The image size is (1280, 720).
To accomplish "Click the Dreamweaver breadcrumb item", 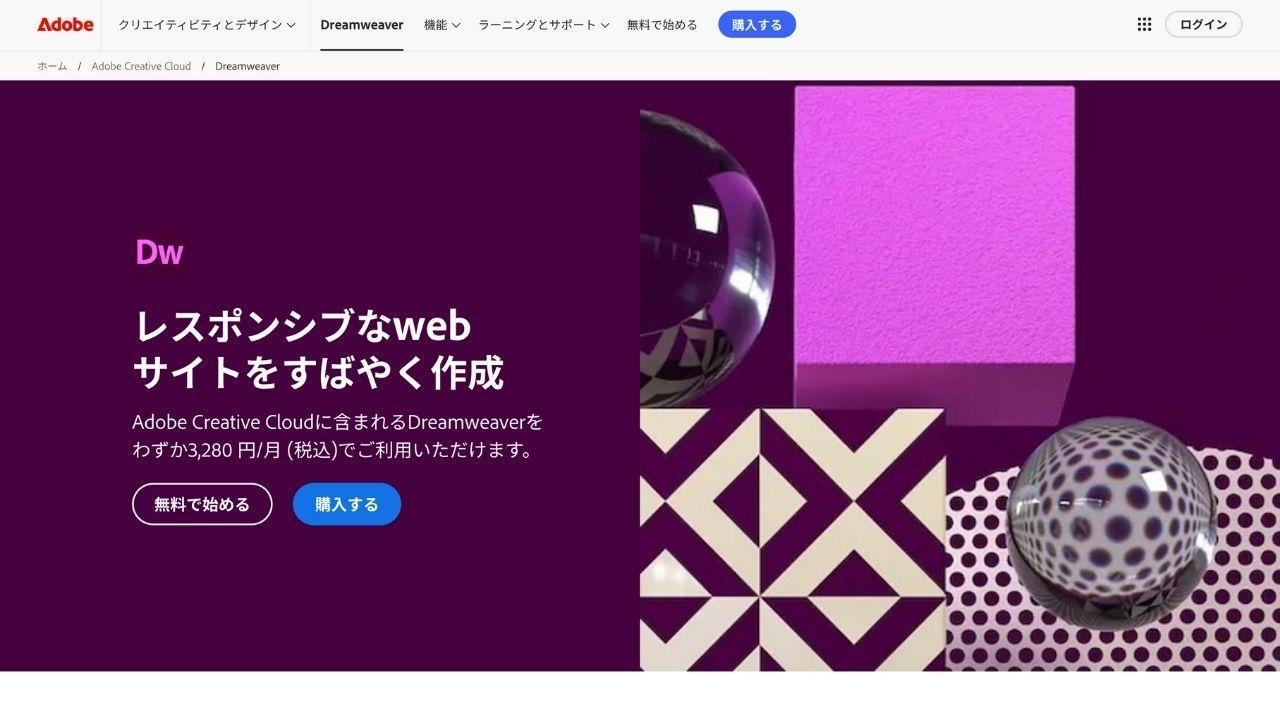I will [x=247, y=66].
